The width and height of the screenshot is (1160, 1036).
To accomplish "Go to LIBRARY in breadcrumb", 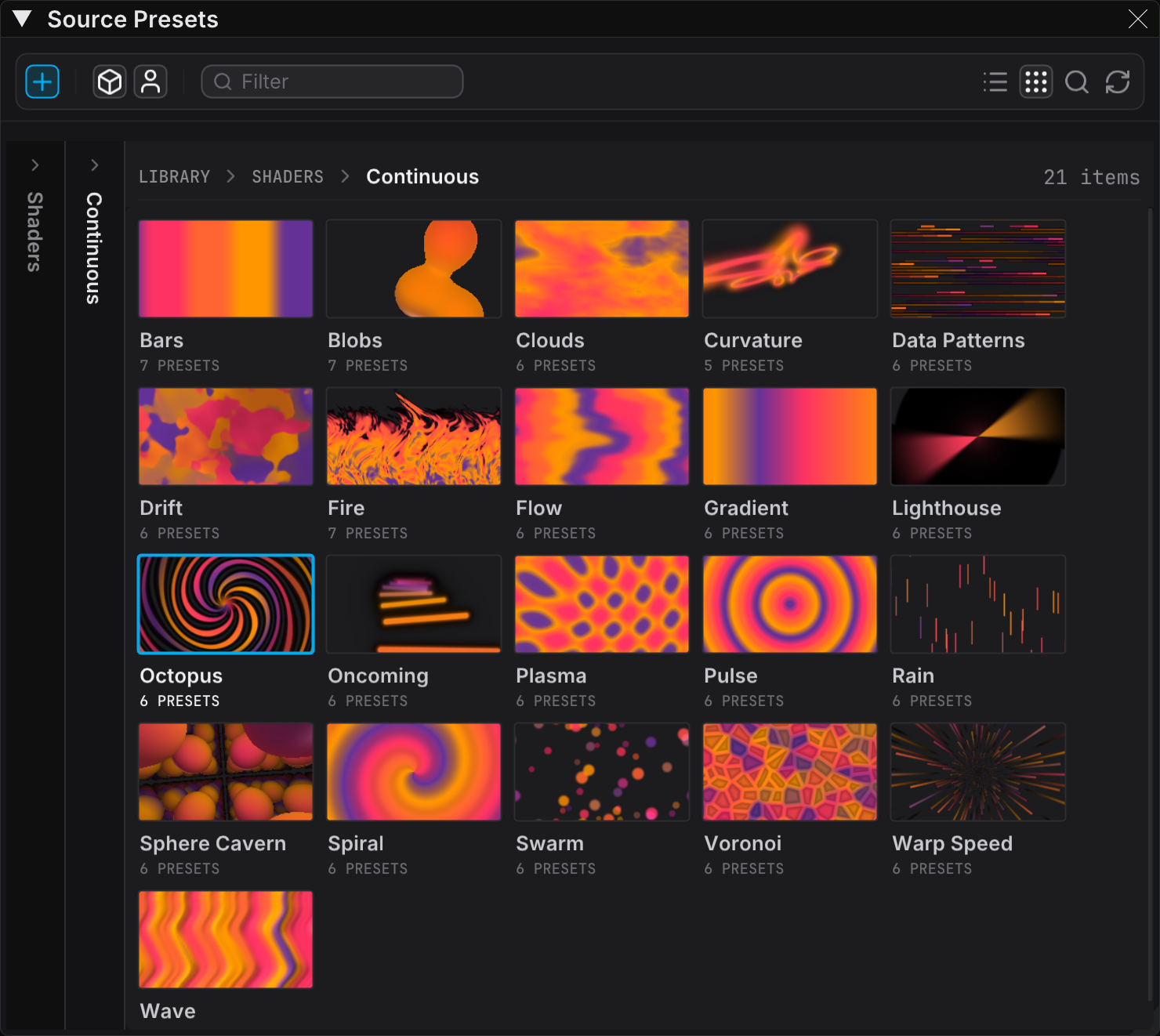I will pos(175,177).
